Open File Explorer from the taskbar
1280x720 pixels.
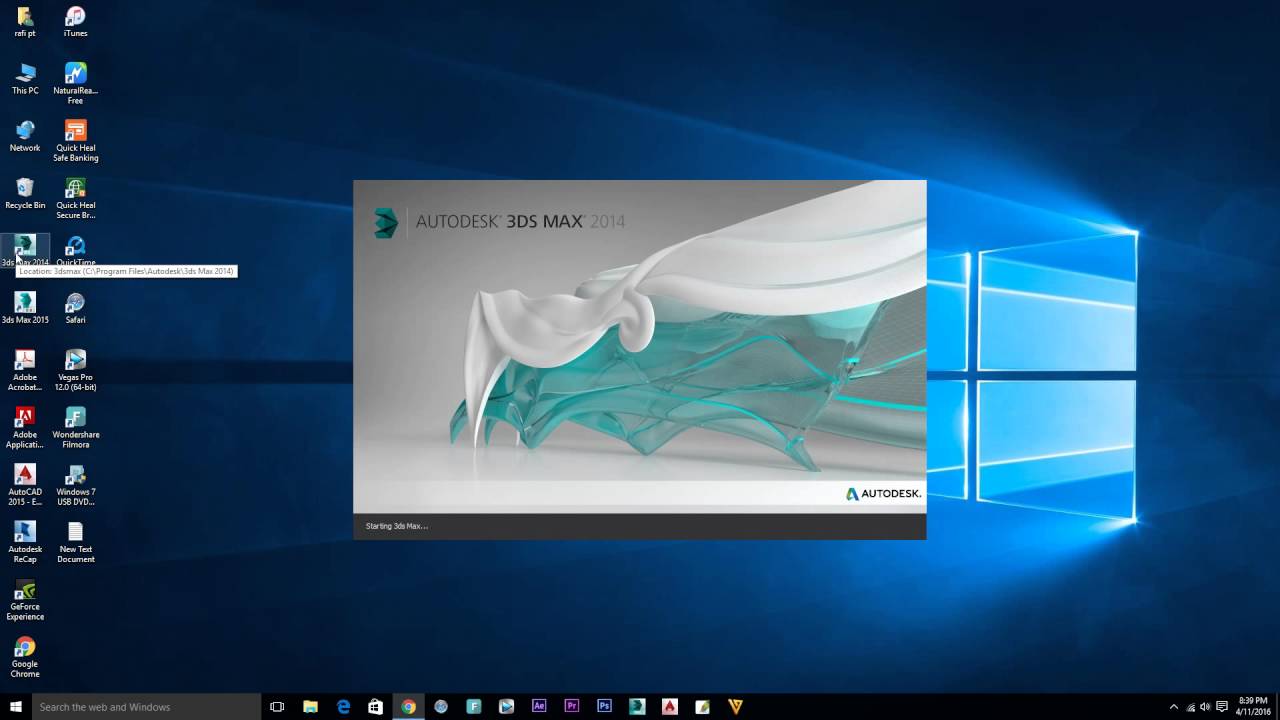[310, 707]
